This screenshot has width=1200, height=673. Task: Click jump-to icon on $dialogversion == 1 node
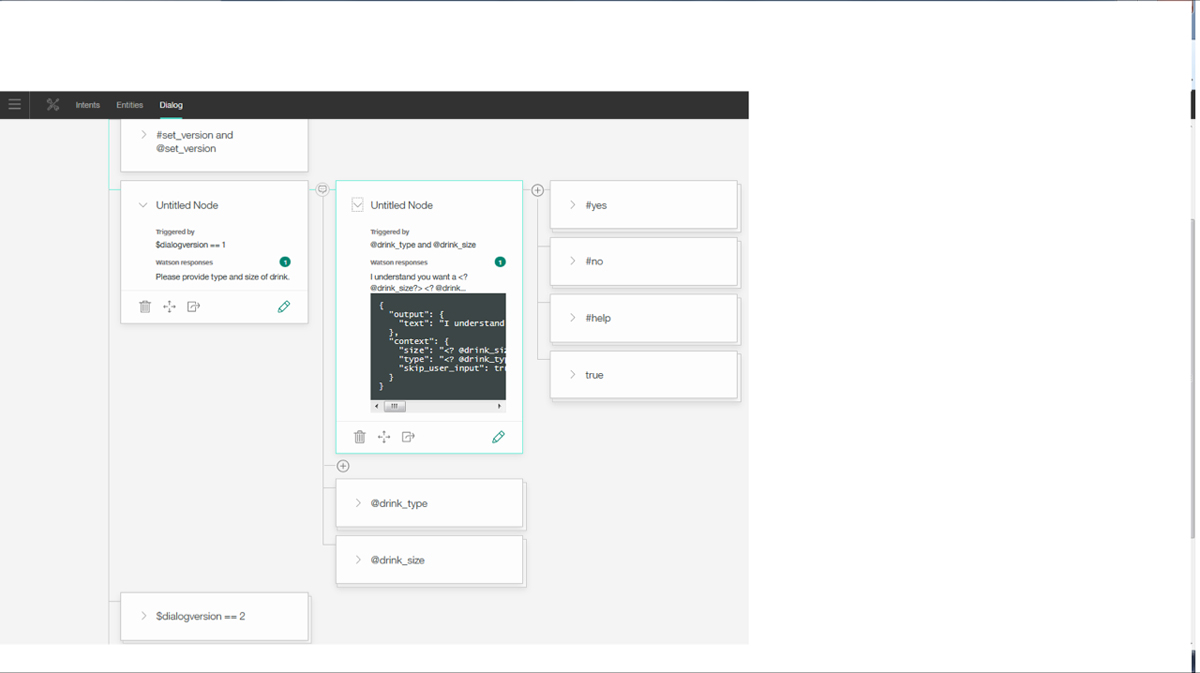[x=194, y=307]
